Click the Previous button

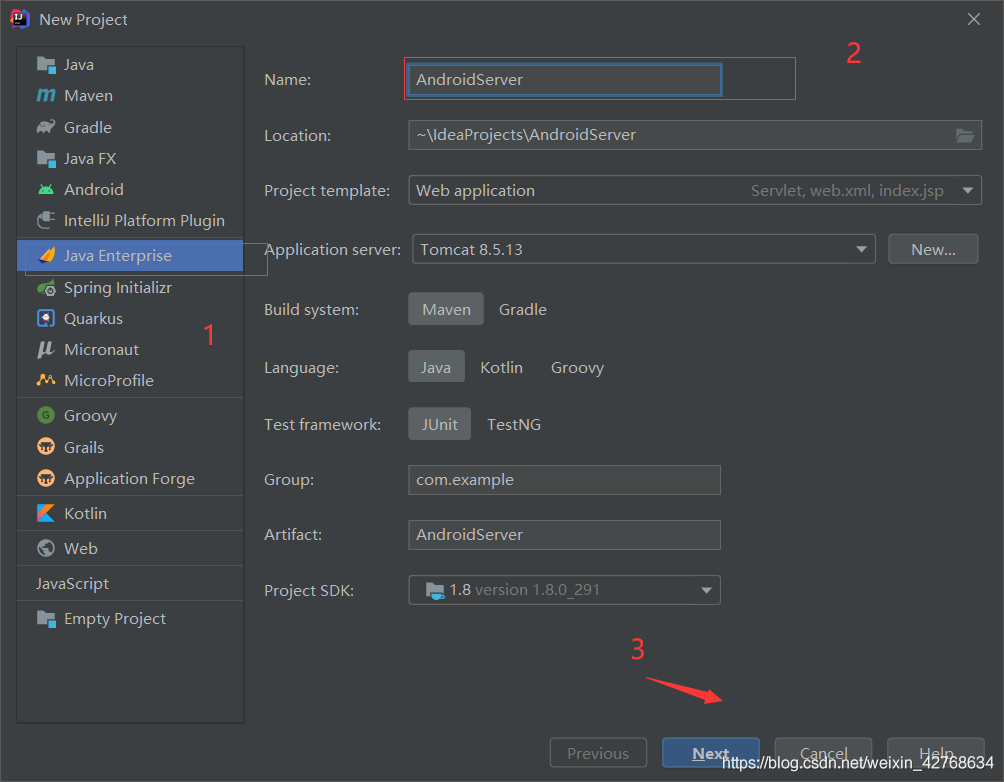(x=598, y=753)
